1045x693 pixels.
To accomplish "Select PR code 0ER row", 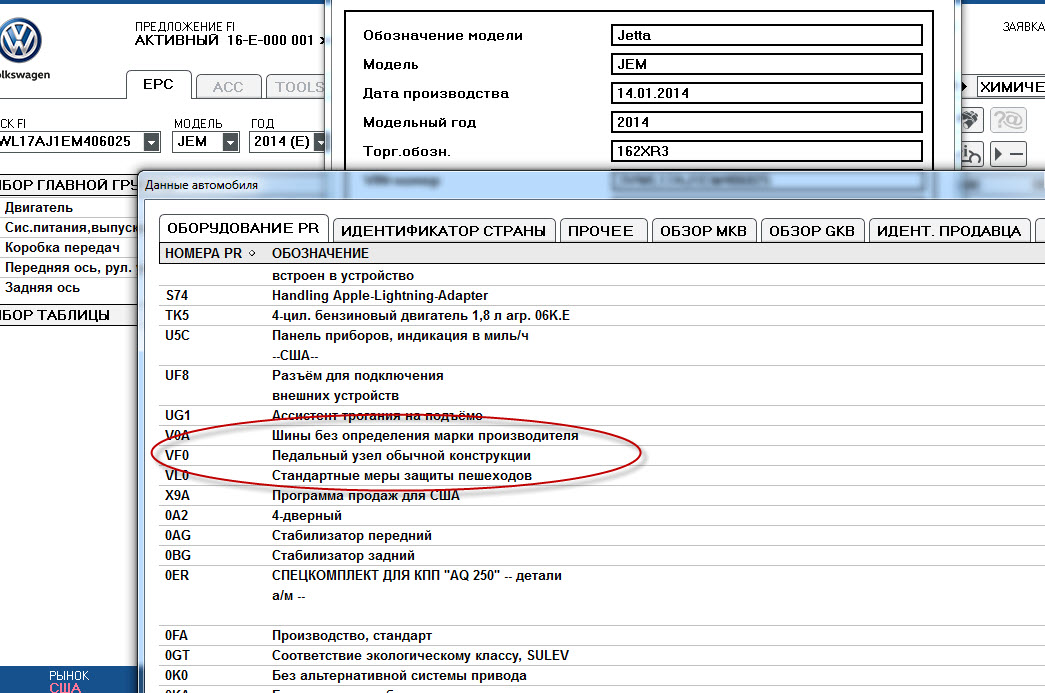I will click(x=602, y=595).
